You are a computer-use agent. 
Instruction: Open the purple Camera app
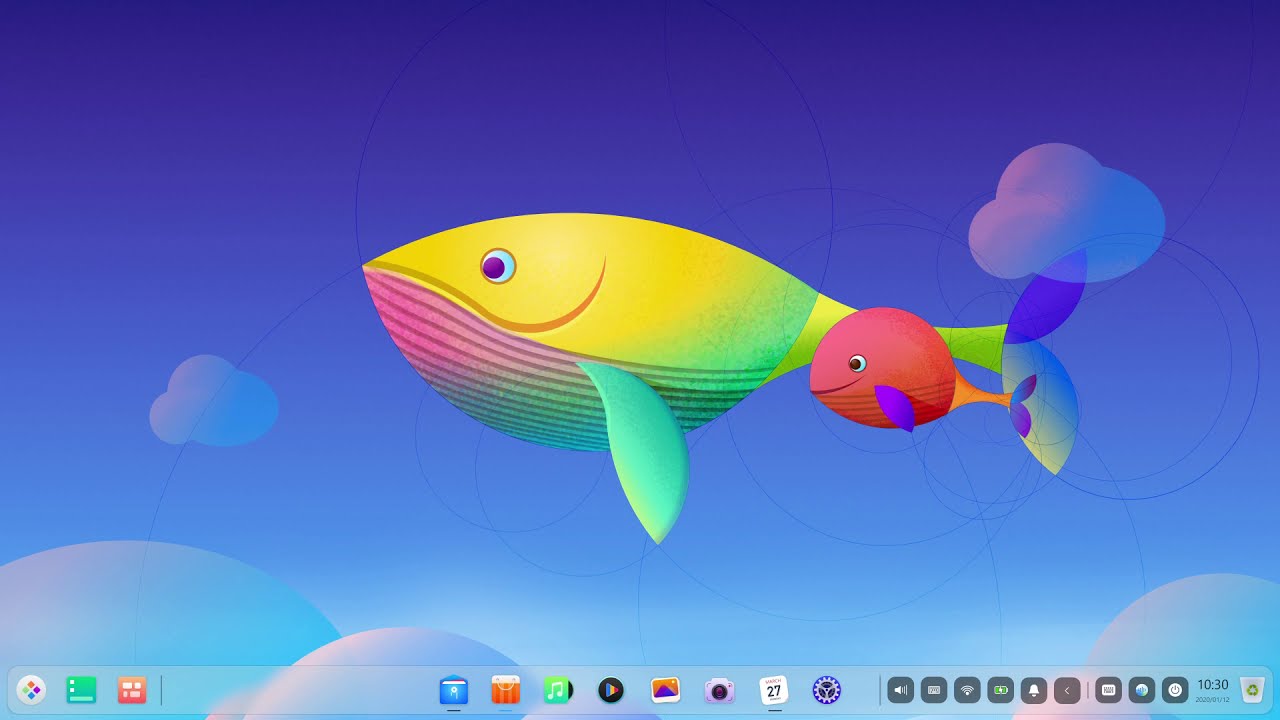coord(719,690)
